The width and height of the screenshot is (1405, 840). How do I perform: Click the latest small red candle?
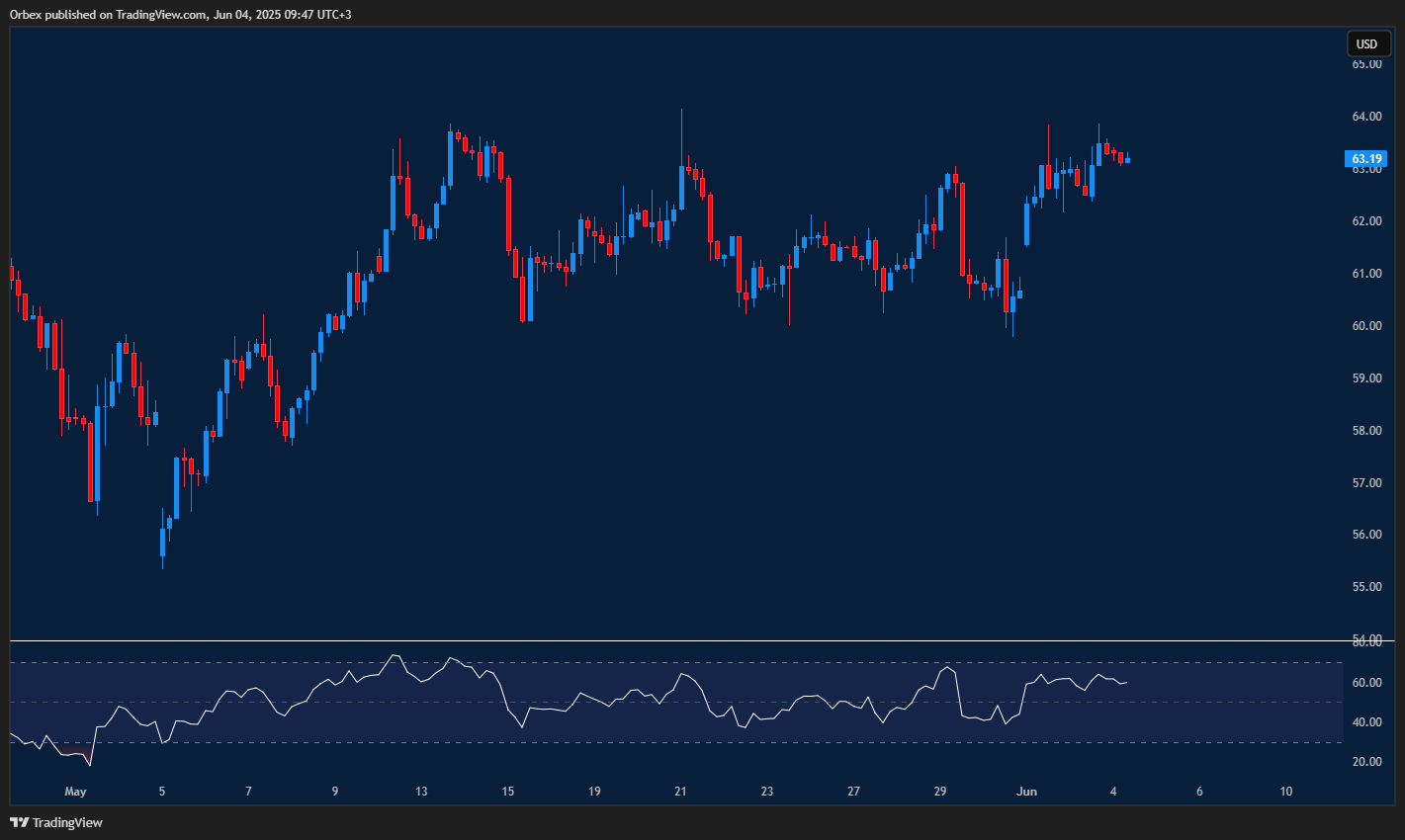tap(1118, 158)
